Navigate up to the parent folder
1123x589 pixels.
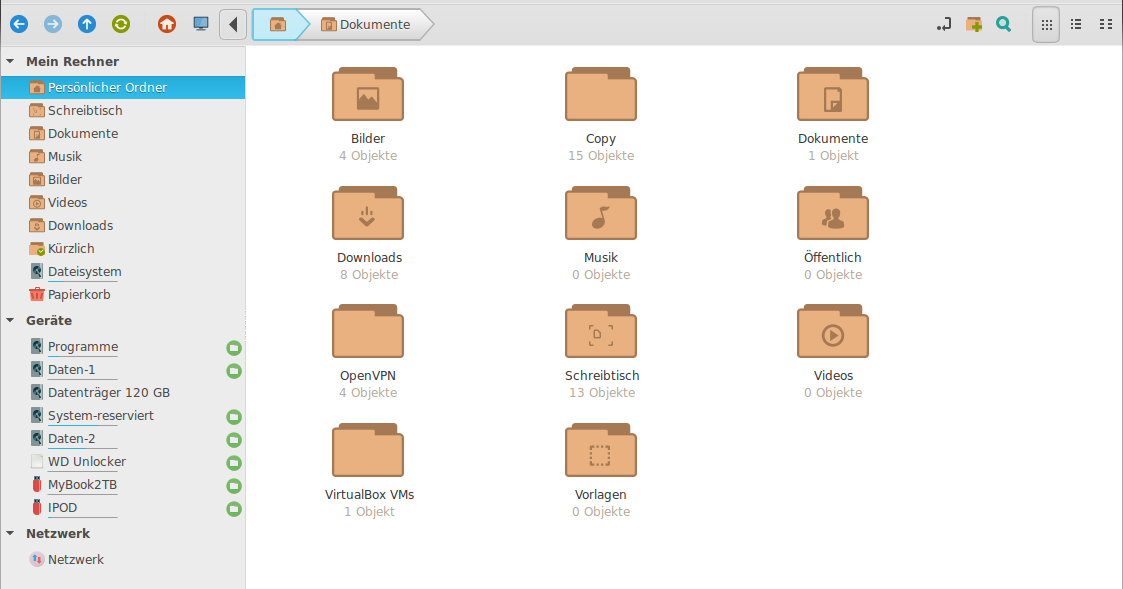point(87,24)
